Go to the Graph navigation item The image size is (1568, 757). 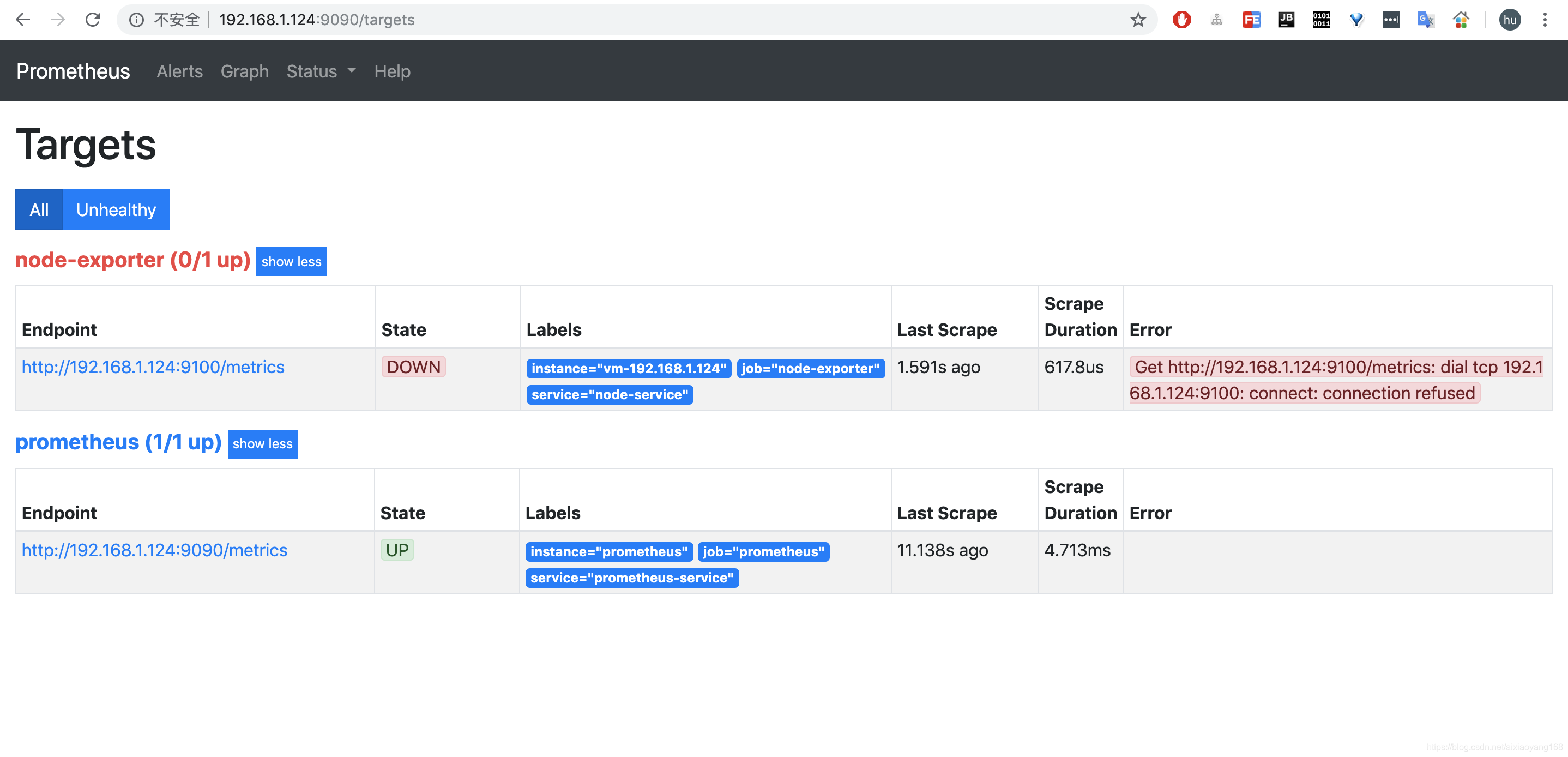(x=244, y=71)
